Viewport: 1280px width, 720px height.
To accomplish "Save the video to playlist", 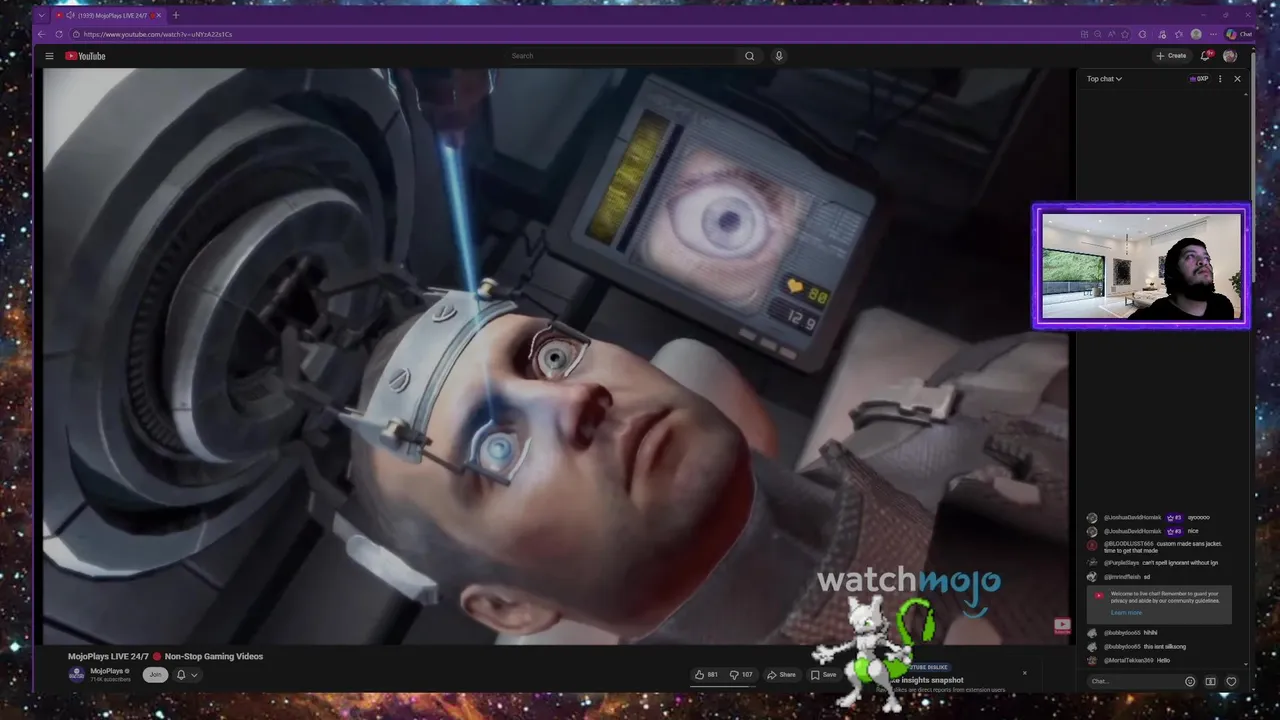I will click(824, 675).
